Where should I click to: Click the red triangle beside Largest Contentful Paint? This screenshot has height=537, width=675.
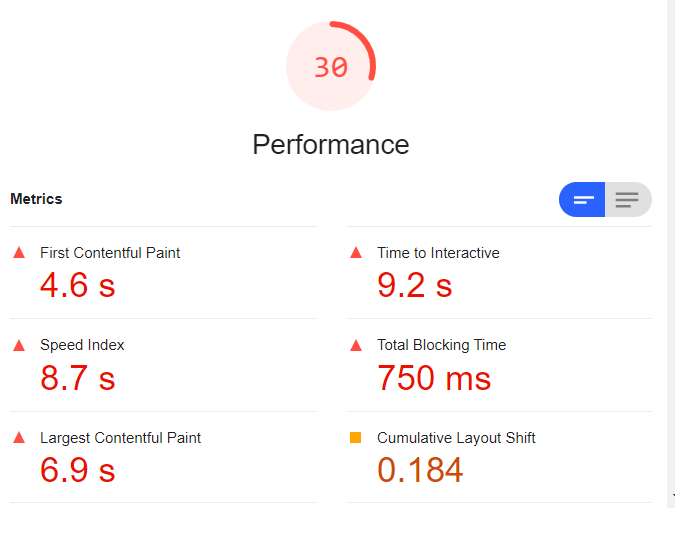point(19,438)
